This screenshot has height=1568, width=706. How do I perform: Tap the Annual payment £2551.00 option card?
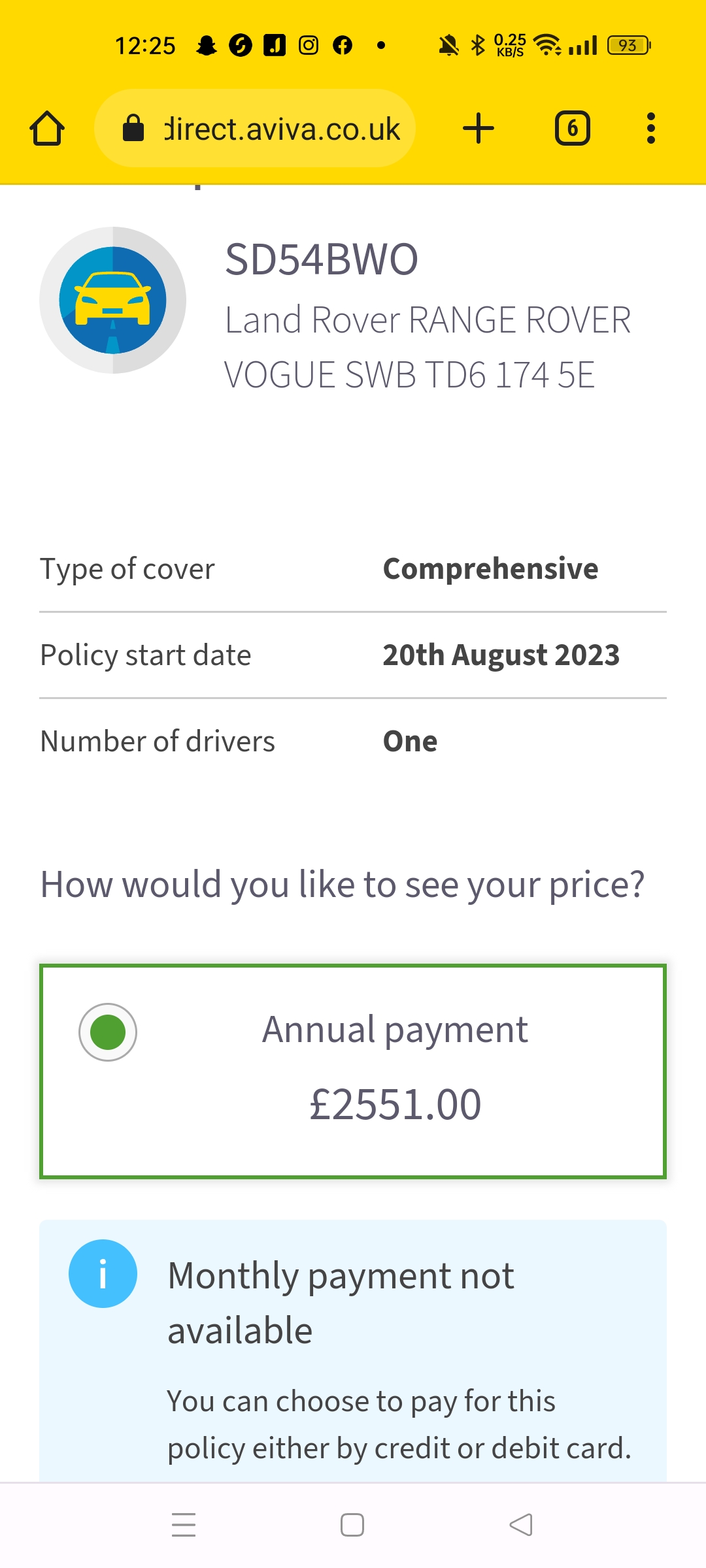(x=353, y=1071)
